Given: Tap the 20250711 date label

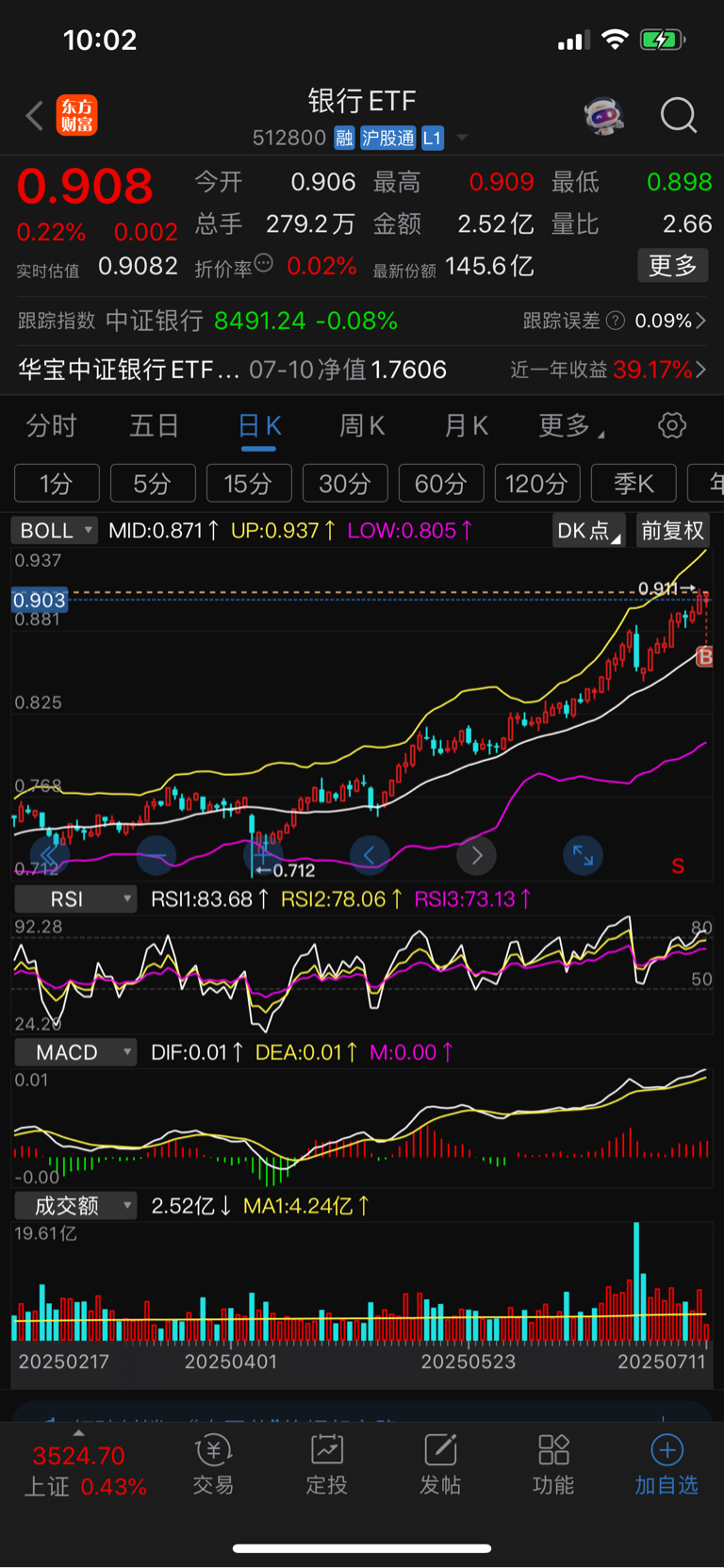Looking at the screenshot, I should pos(661,1362).
